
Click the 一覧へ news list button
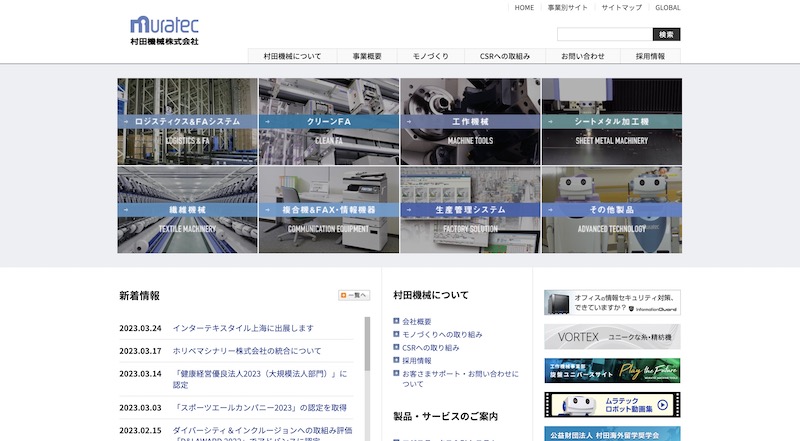354,295
